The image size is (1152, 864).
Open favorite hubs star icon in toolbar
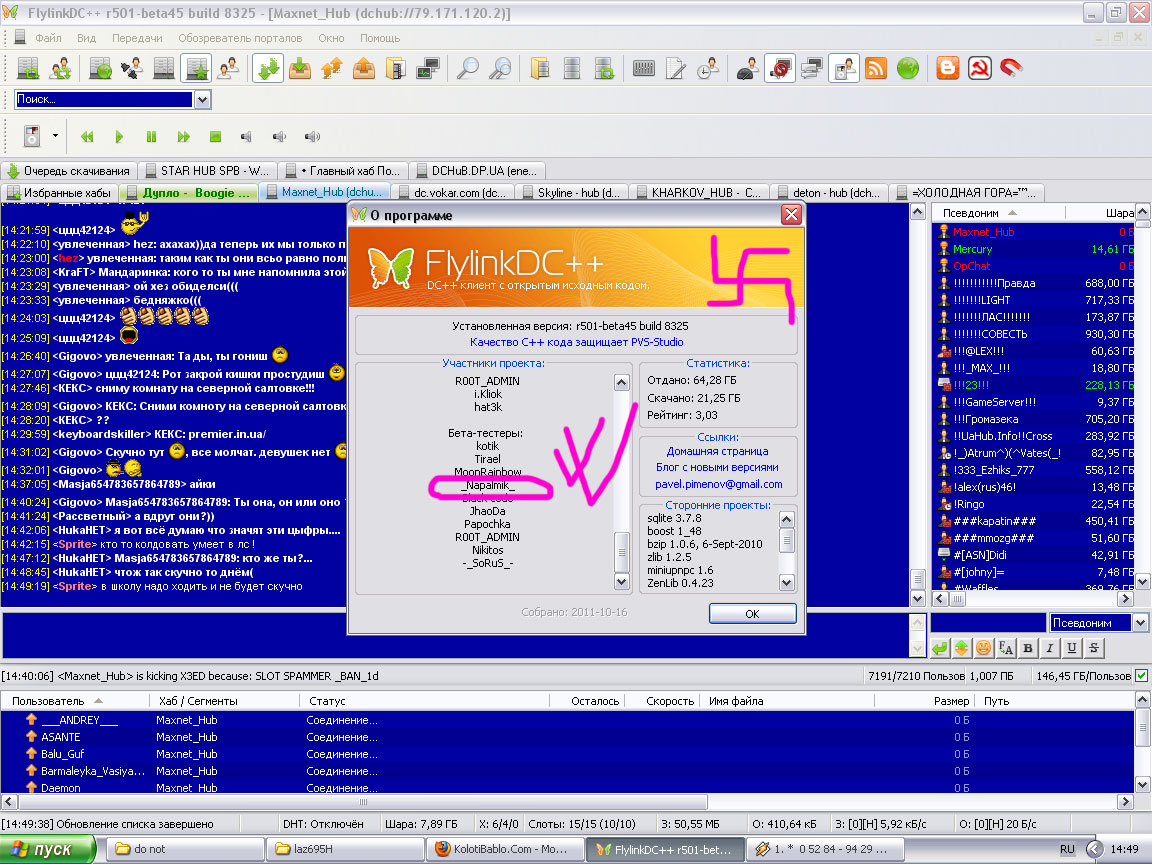point(196,69)
